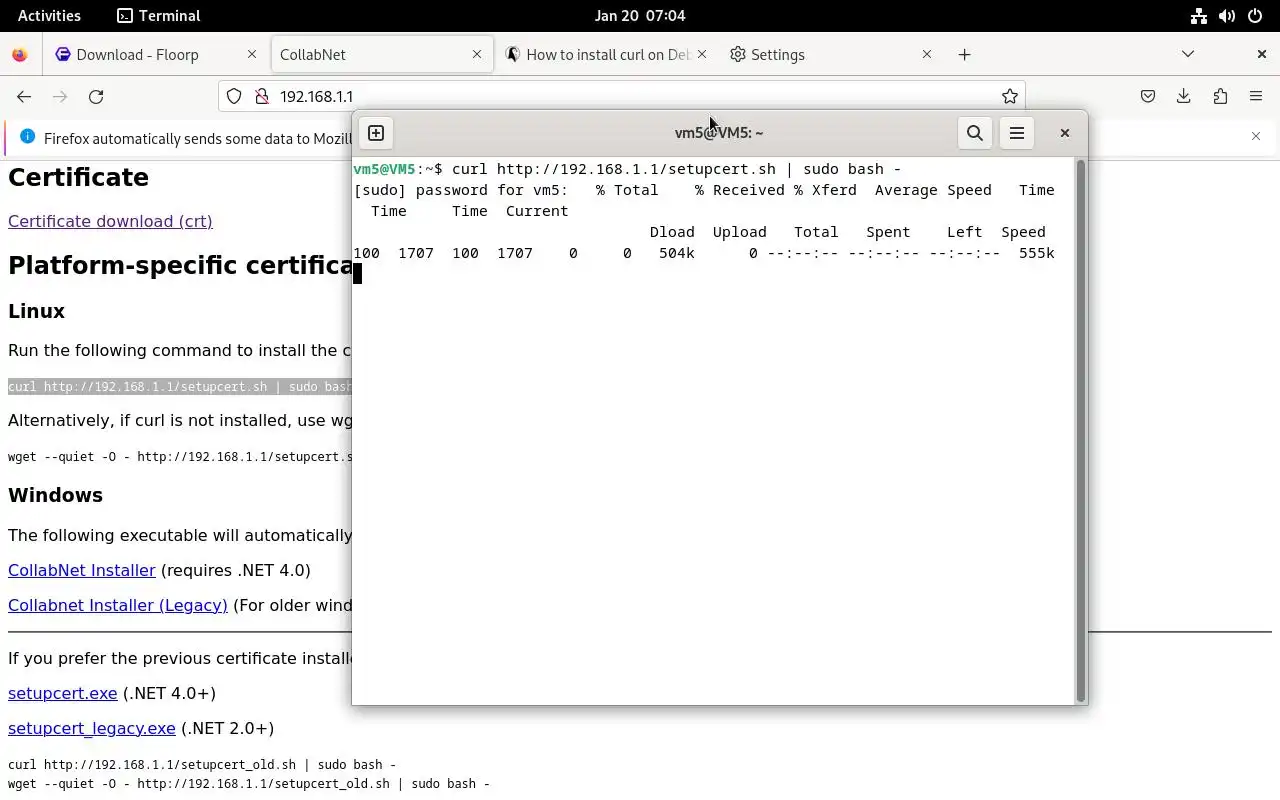Close Download - Floorp tab
Screen dimensions: 1280x800
pyautogui.click(x=252, y=54)
